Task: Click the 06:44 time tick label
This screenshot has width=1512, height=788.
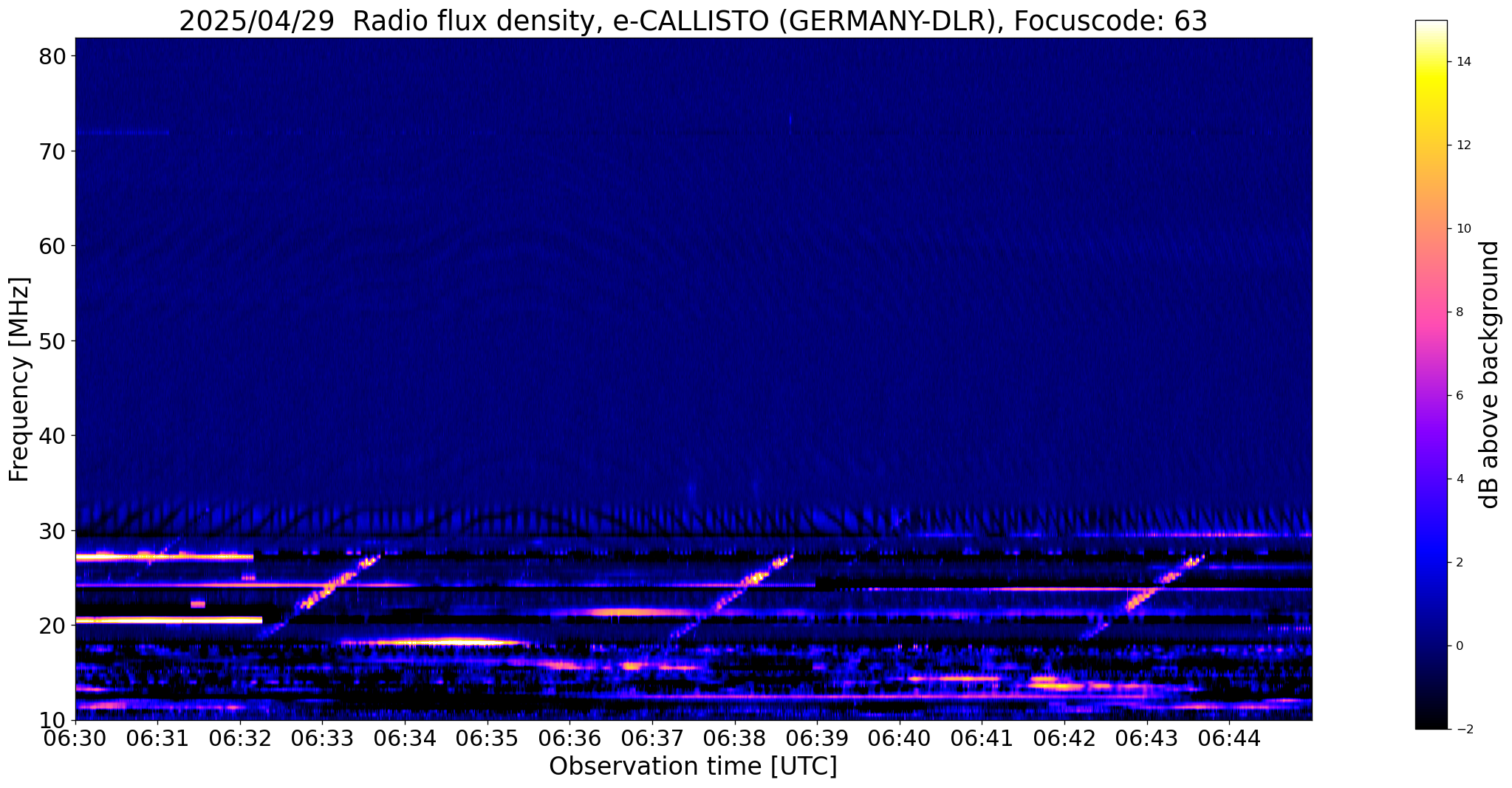Action: 1229,738
